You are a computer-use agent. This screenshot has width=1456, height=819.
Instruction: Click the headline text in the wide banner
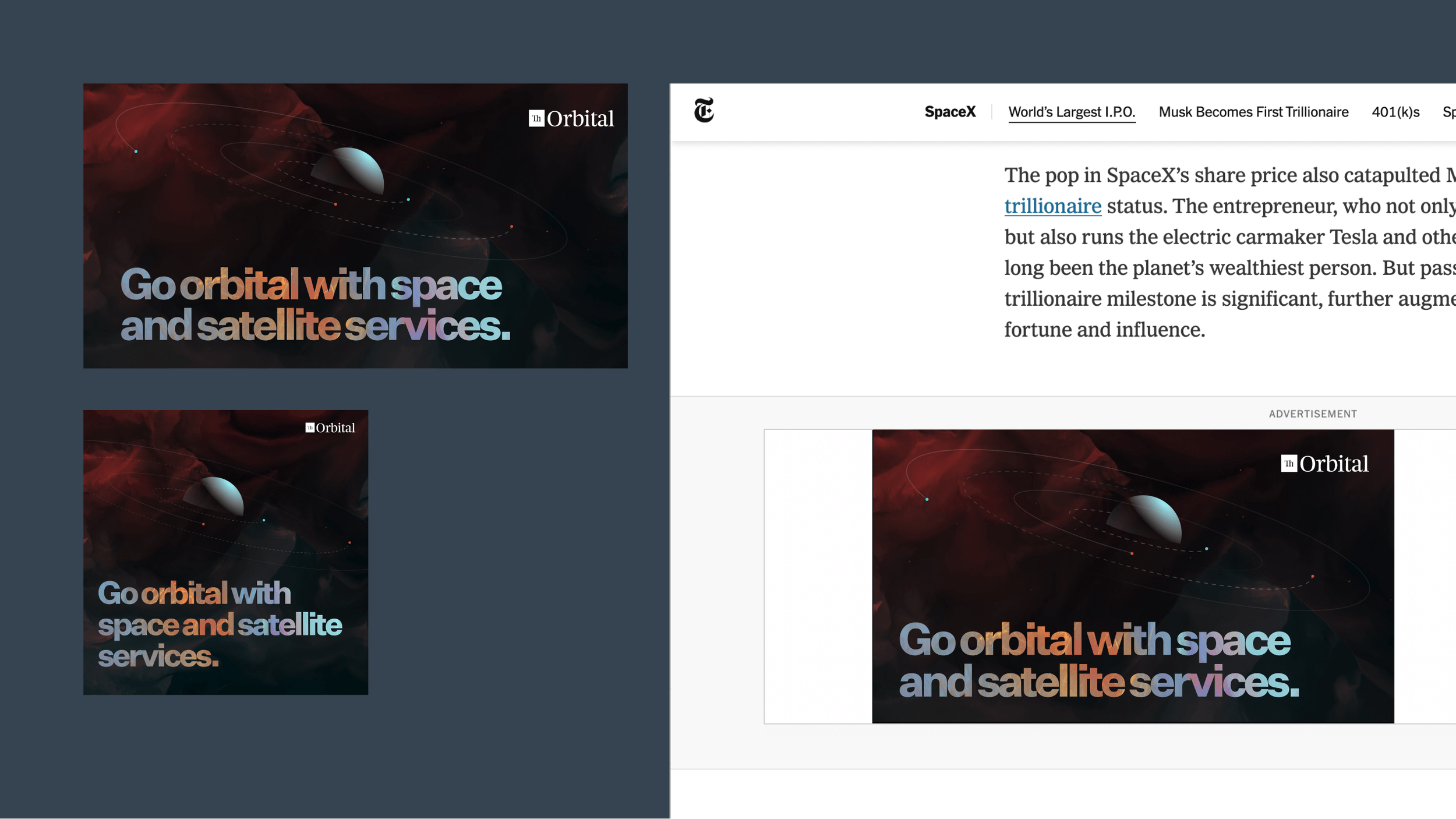point(315,305)
